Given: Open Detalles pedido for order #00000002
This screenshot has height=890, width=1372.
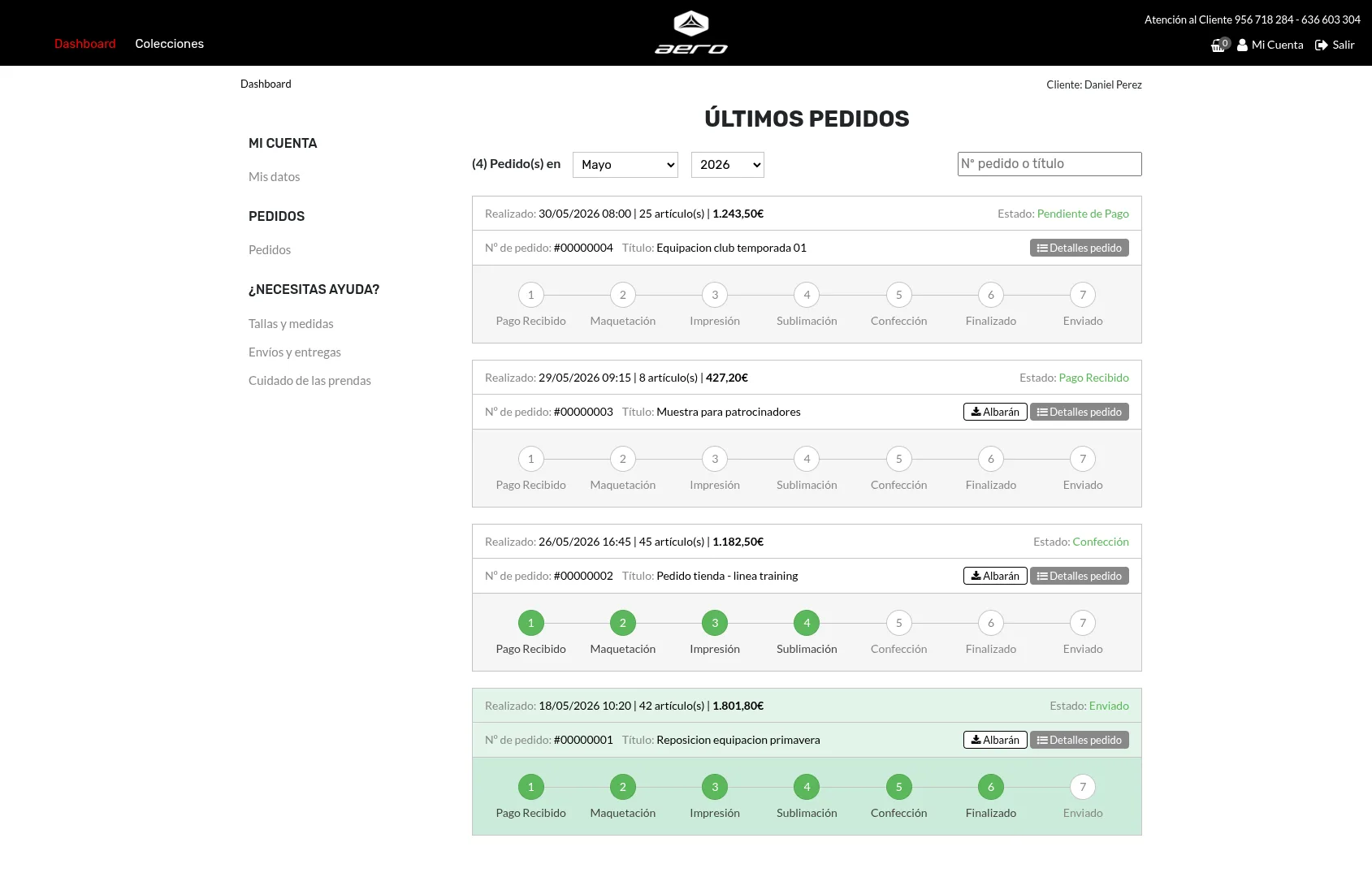Looking at the screenshot, I should click(1080, 576).
